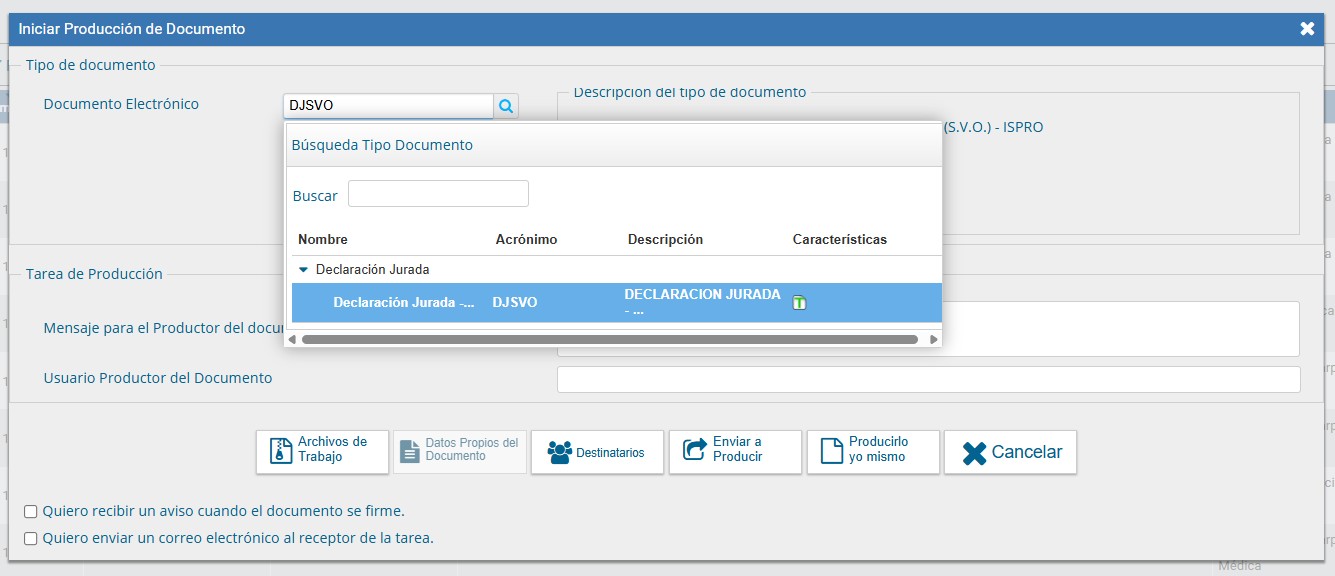Click the Buscar search input field
Viewport: 1335px width, 576px height.
(x=437, y=192)
